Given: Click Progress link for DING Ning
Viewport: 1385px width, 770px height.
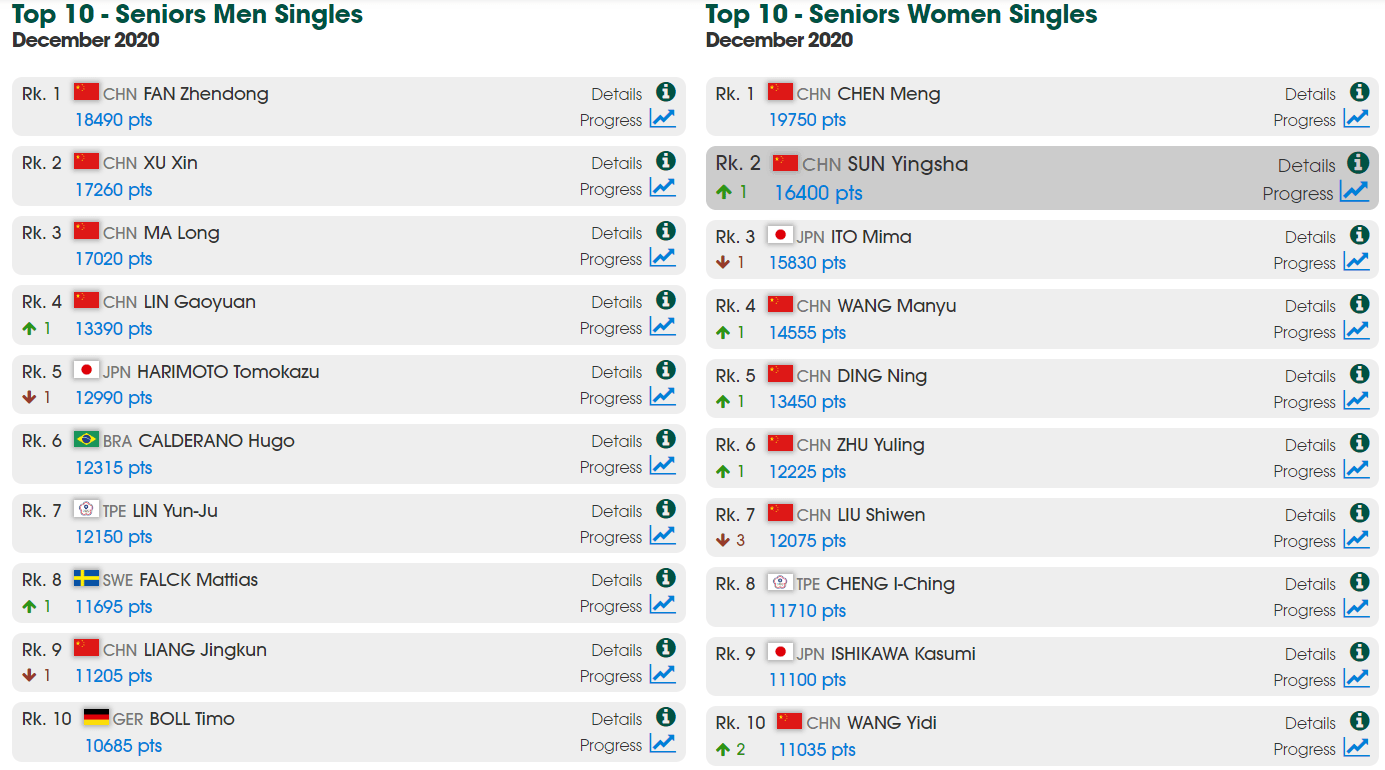Looking at the screenshot, I should (x=1304, y=402).
